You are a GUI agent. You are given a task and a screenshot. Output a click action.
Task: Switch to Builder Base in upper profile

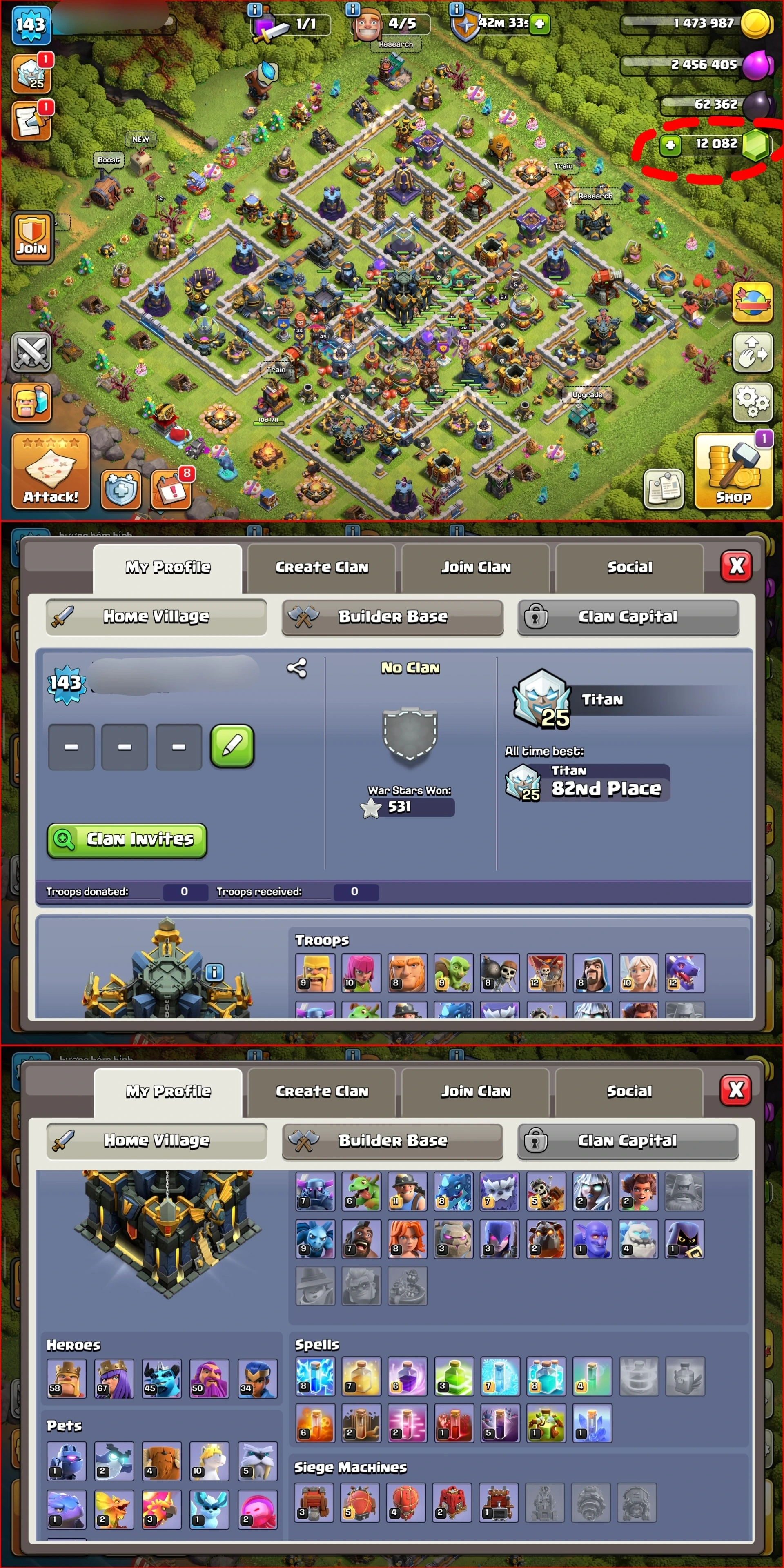pos(392,617)
